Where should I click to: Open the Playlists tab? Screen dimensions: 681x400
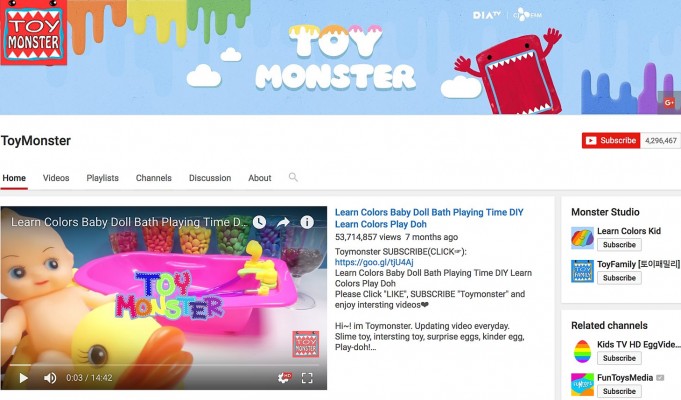tap(102, 178)
